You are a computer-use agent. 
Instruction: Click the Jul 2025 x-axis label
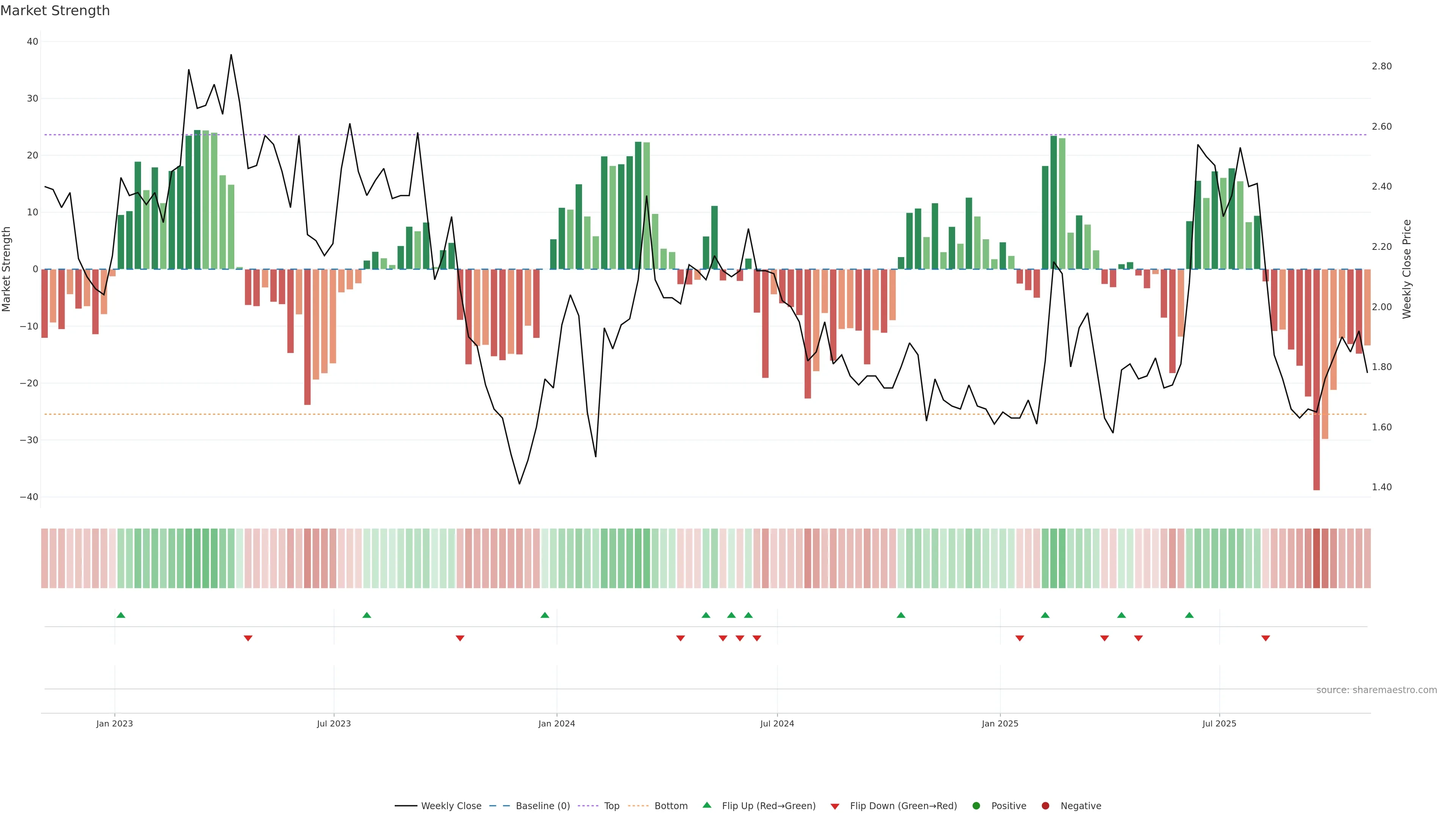(x=1219, y=723)
